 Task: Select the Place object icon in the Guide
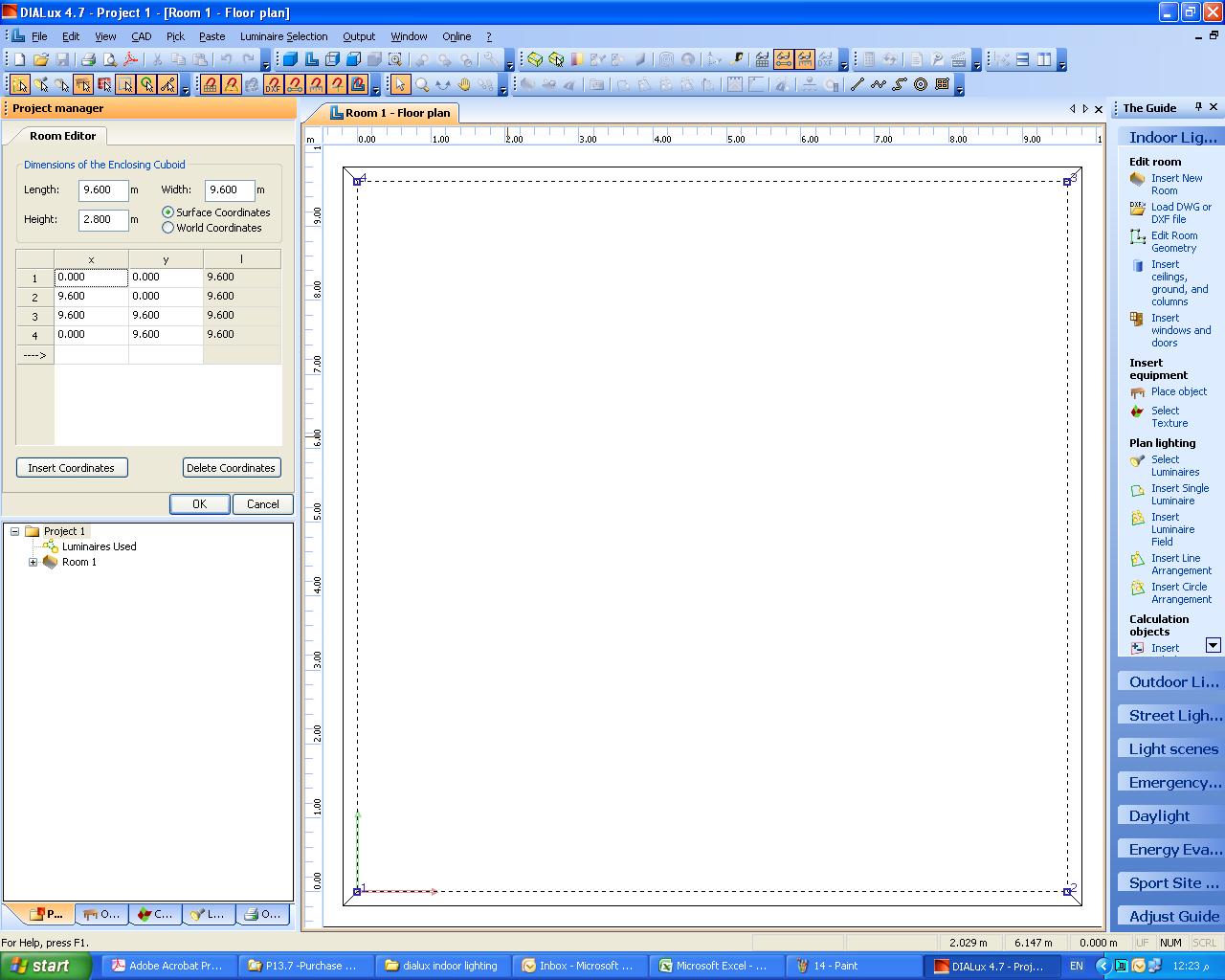tap(1137, 391)
